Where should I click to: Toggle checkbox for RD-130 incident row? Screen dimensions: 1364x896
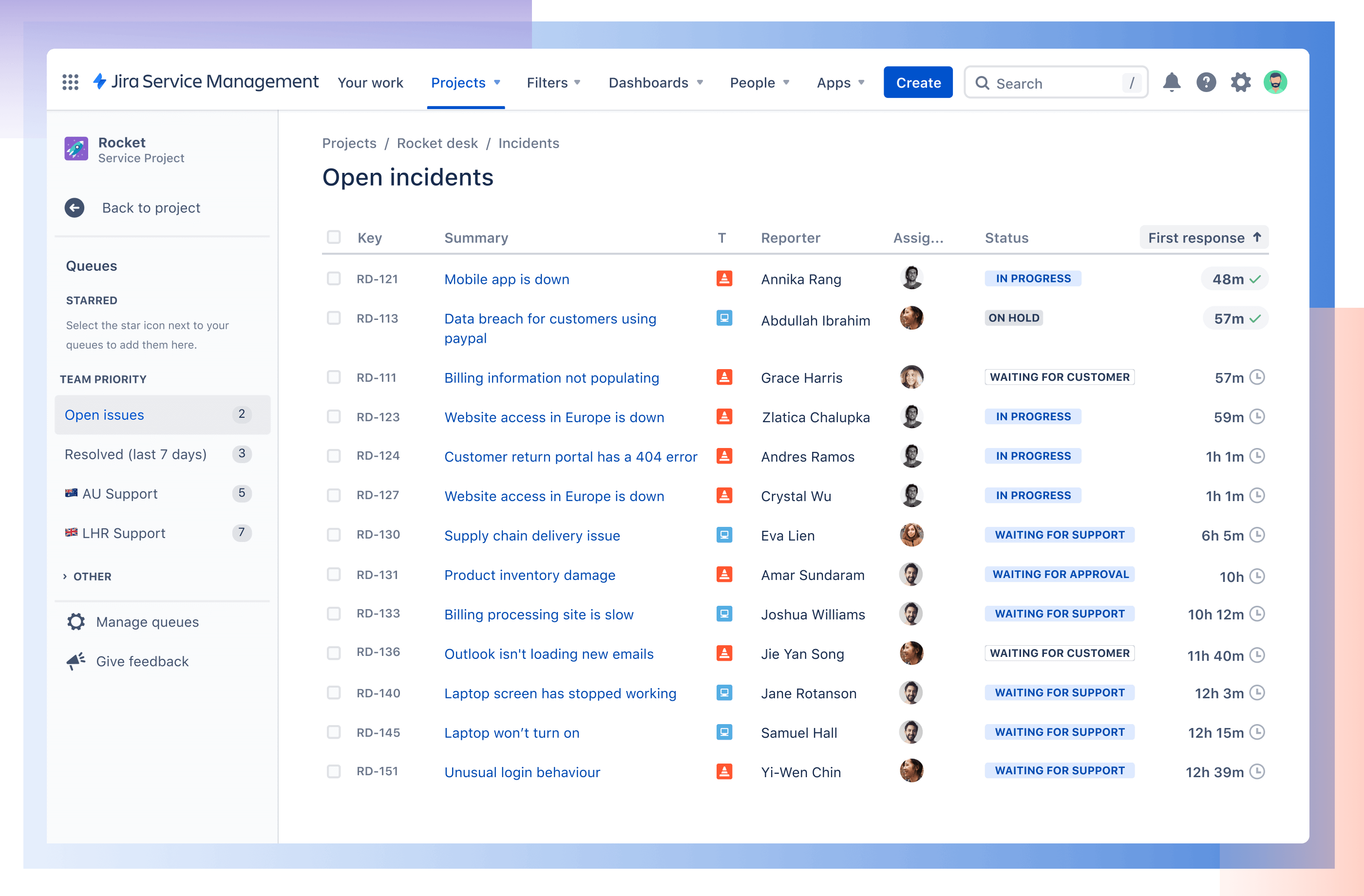pos(334,535)
